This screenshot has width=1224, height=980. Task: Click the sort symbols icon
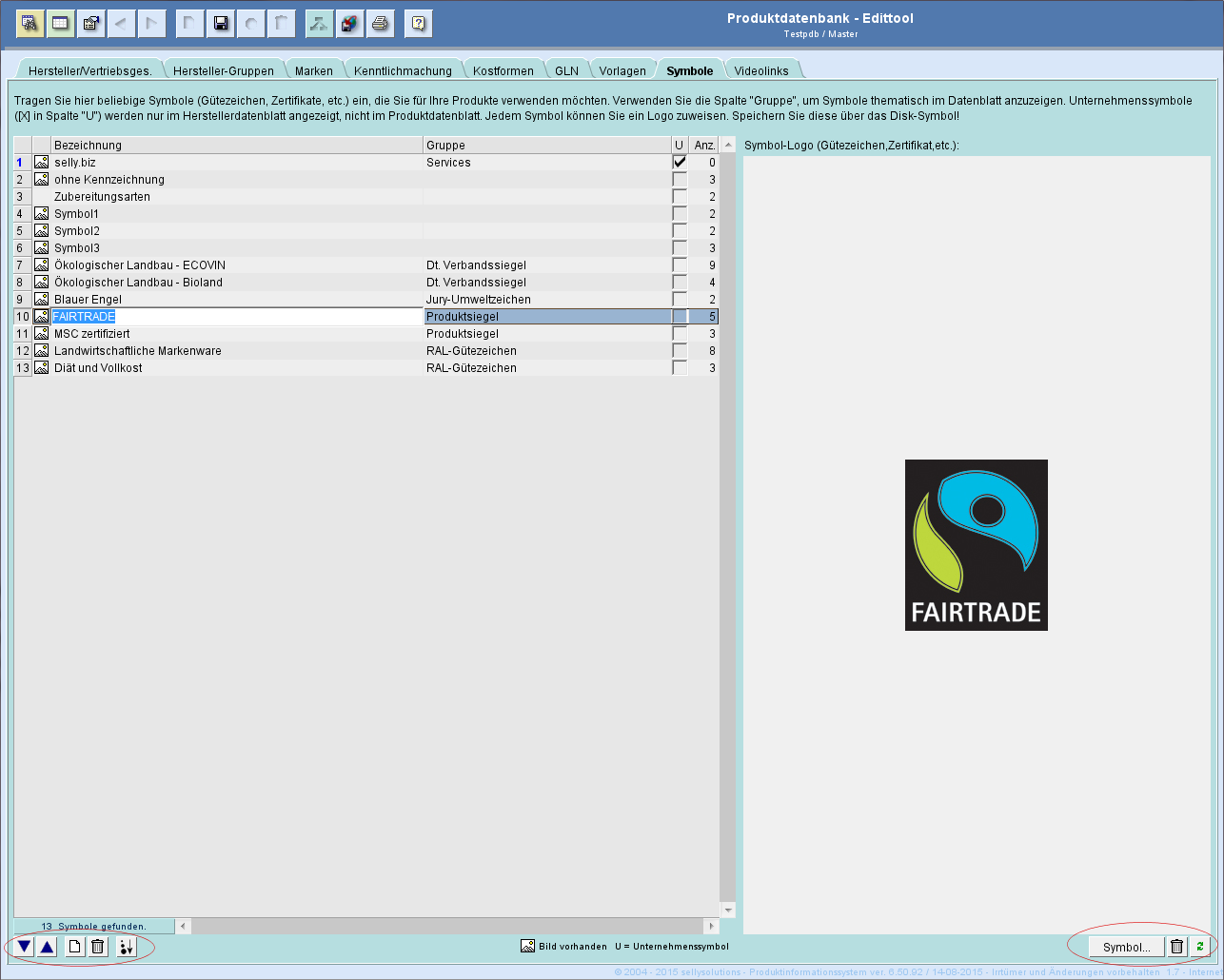click(x=126, y=947)
